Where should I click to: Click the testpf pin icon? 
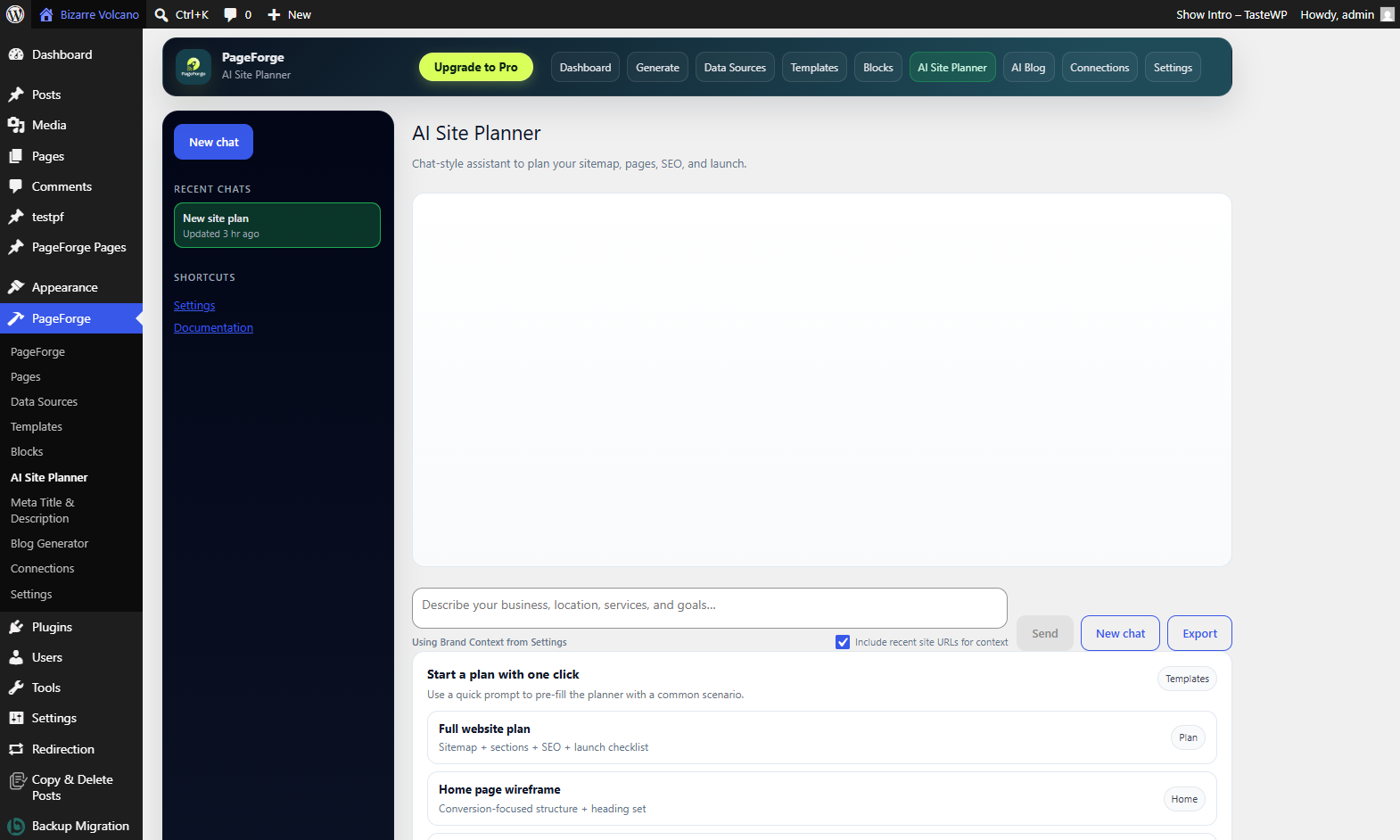(x=16, y=217)
